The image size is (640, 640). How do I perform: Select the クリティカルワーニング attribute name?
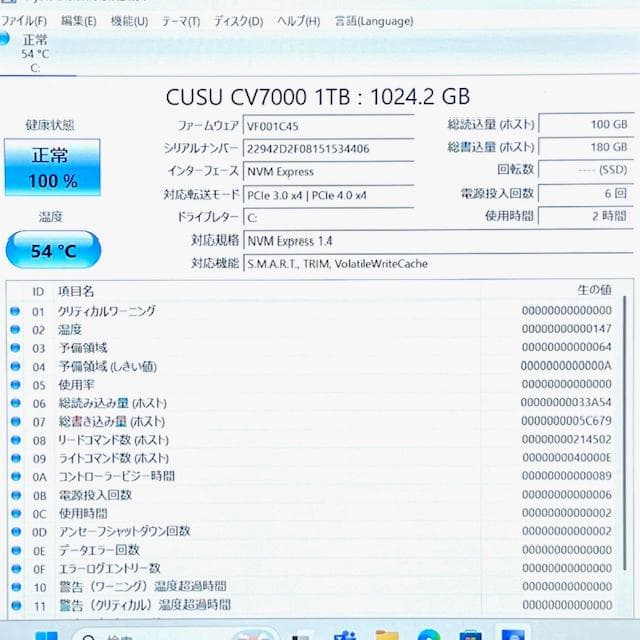tap(107, 311)
